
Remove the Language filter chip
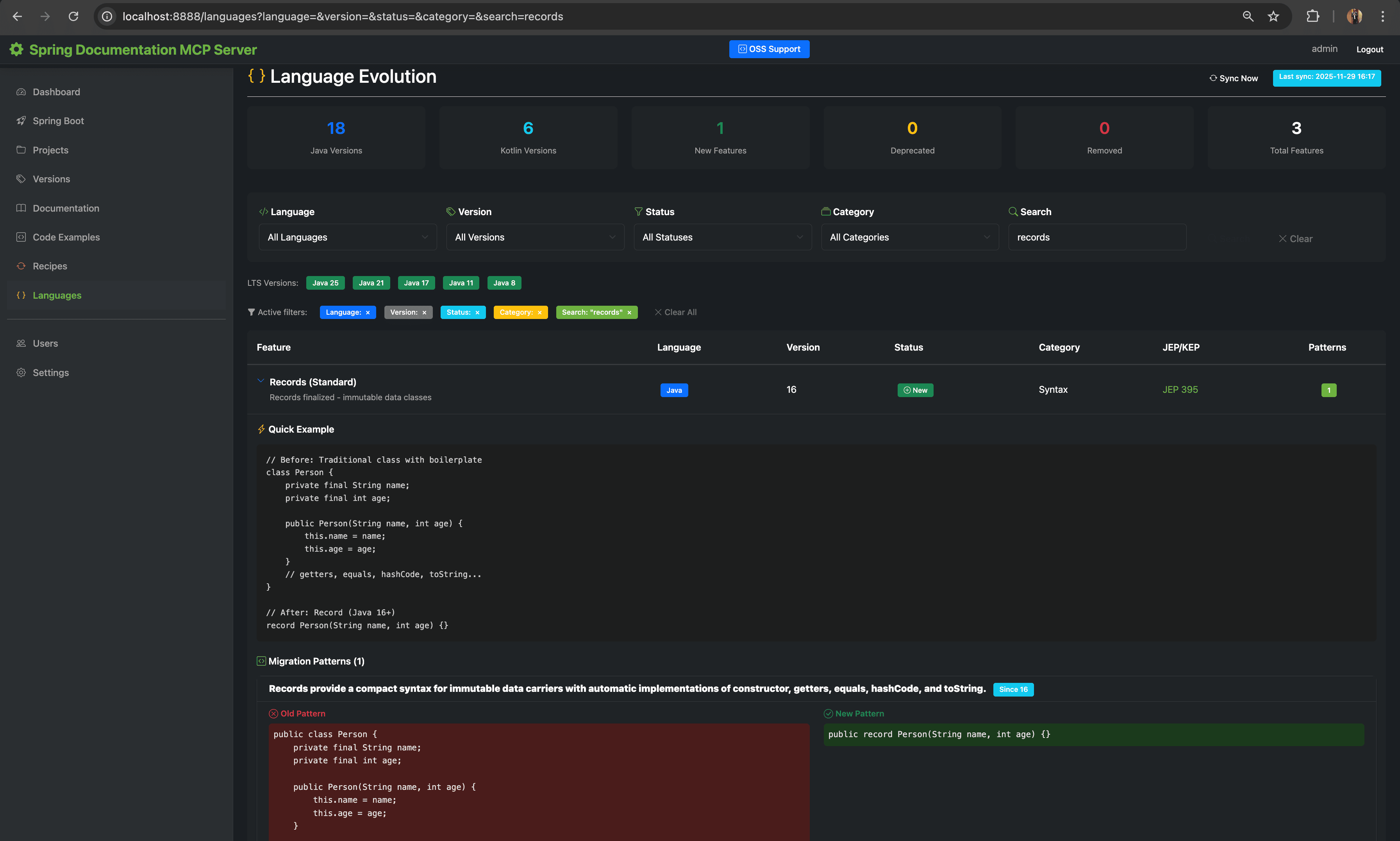[368, 313]
